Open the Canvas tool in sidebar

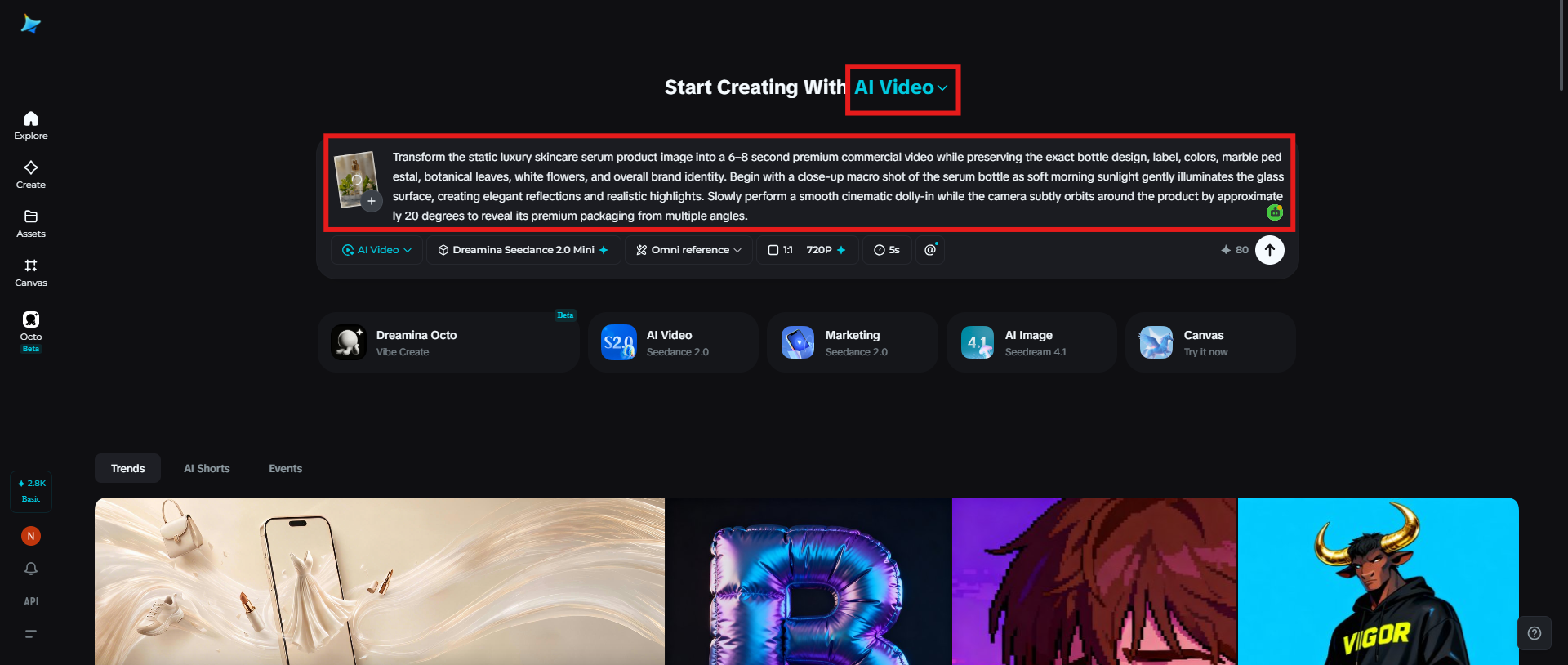pyautogui.click(x=31, y=273)
